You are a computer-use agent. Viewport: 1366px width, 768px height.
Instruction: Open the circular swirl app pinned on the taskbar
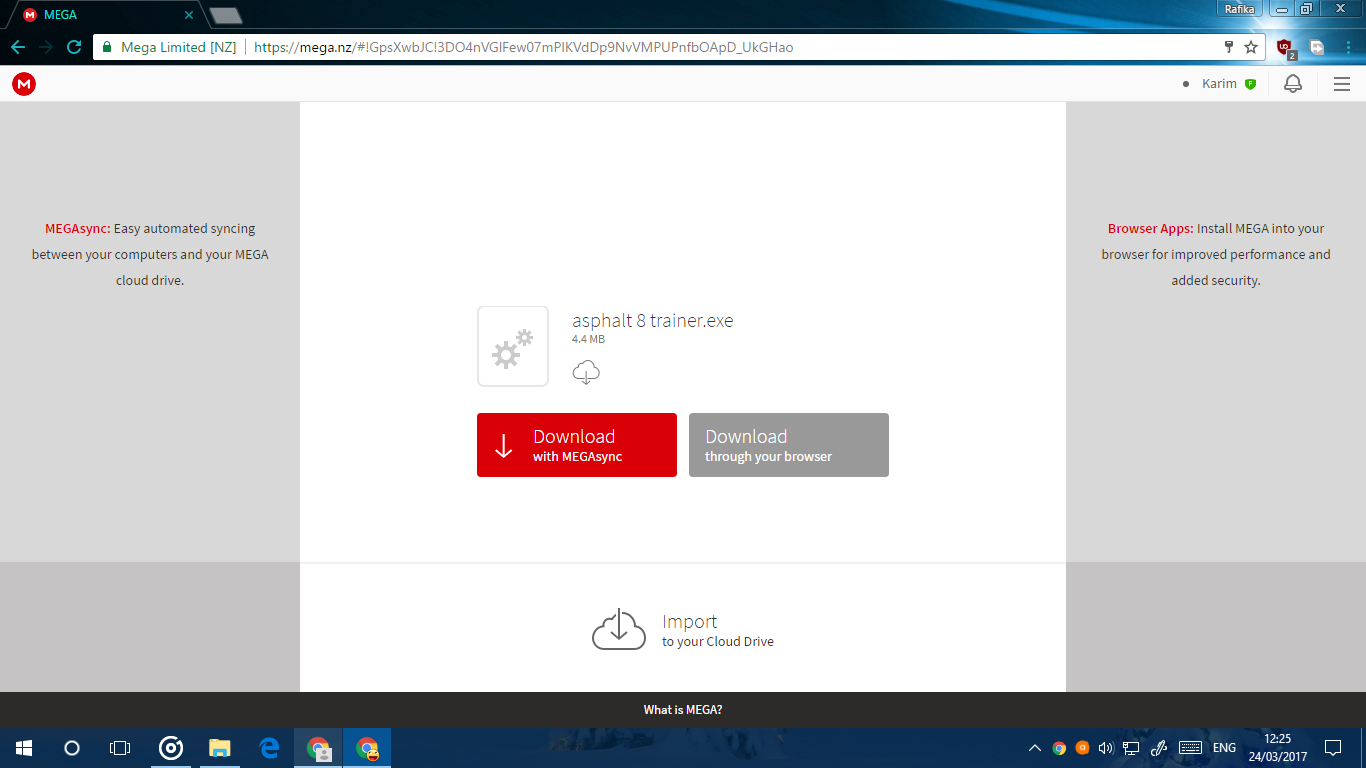coord(171,748)
